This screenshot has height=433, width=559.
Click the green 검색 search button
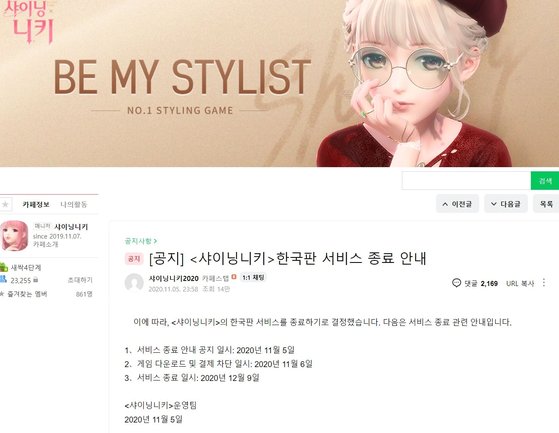click(545, 181)
